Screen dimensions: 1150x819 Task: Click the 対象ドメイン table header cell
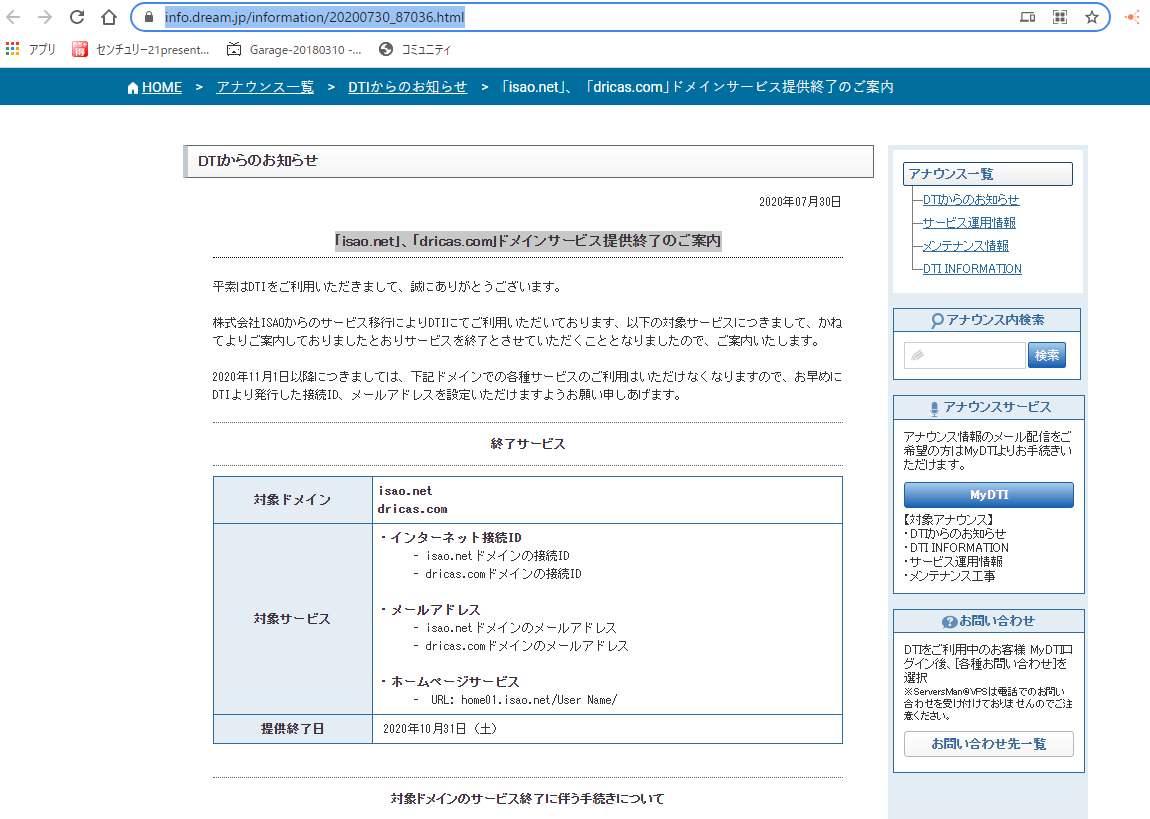pos(293,500)
